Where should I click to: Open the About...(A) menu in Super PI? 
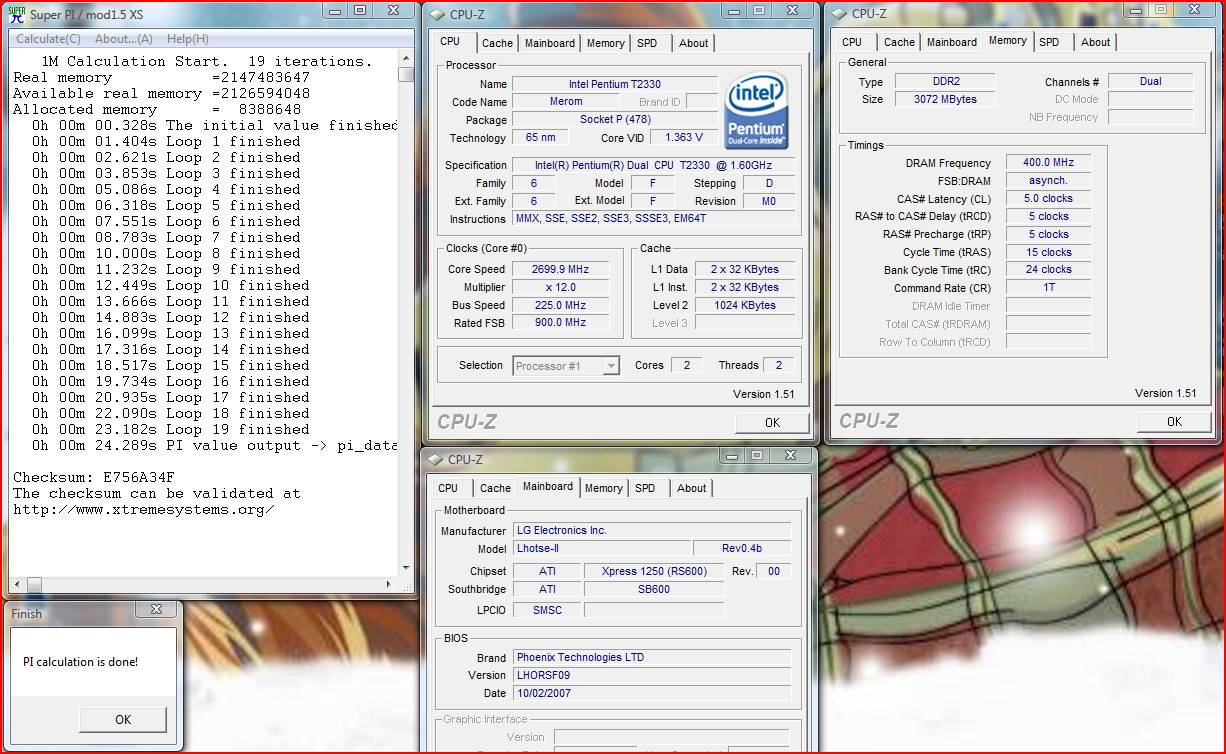coord(124,39)
